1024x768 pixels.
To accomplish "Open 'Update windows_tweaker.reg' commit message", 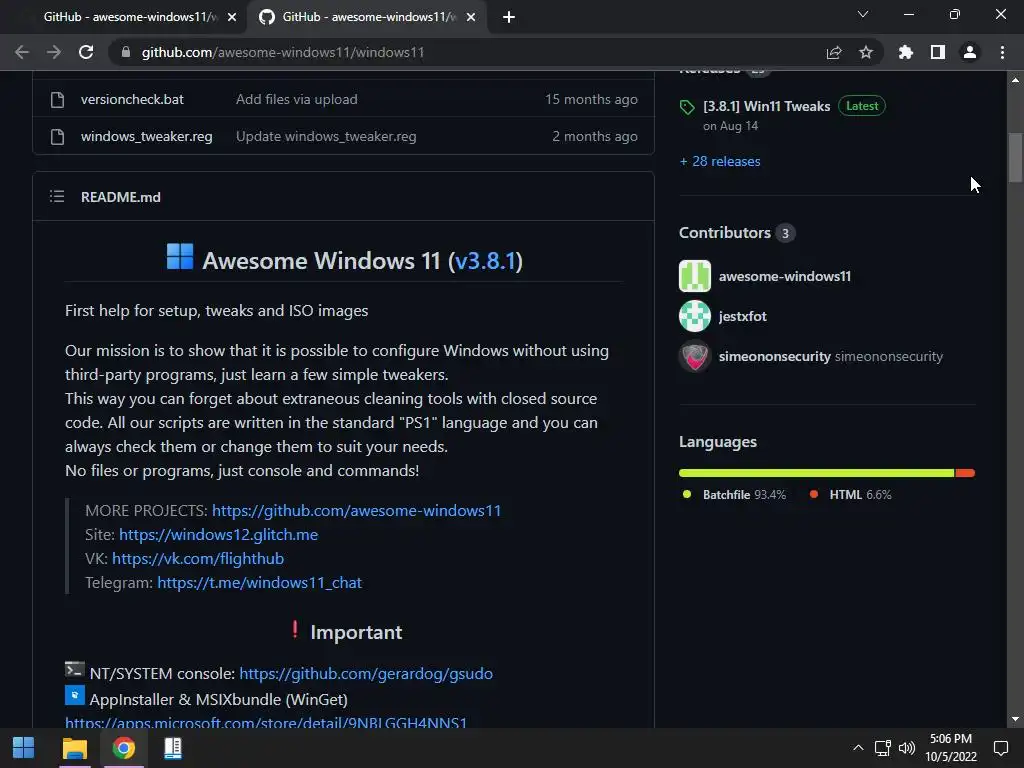I will pyautogui.click(x=326, y=136).
